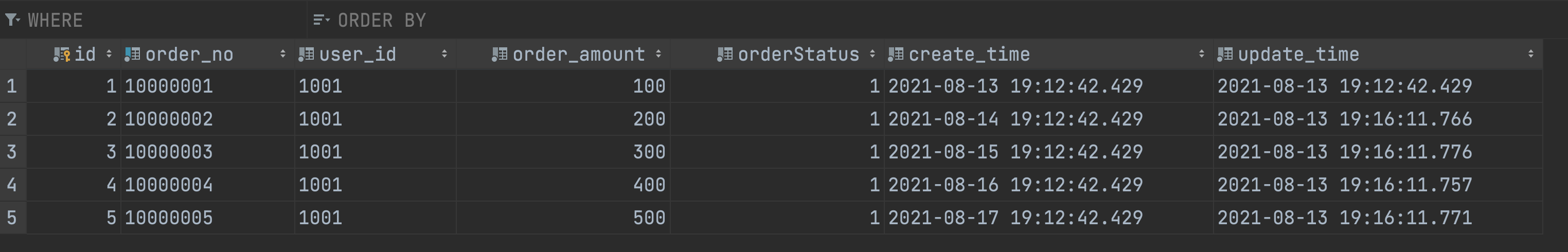The image size is (1568, 252).
Task: Toggle sort arrows on create_time column
Action: (x=1202, y=54)
